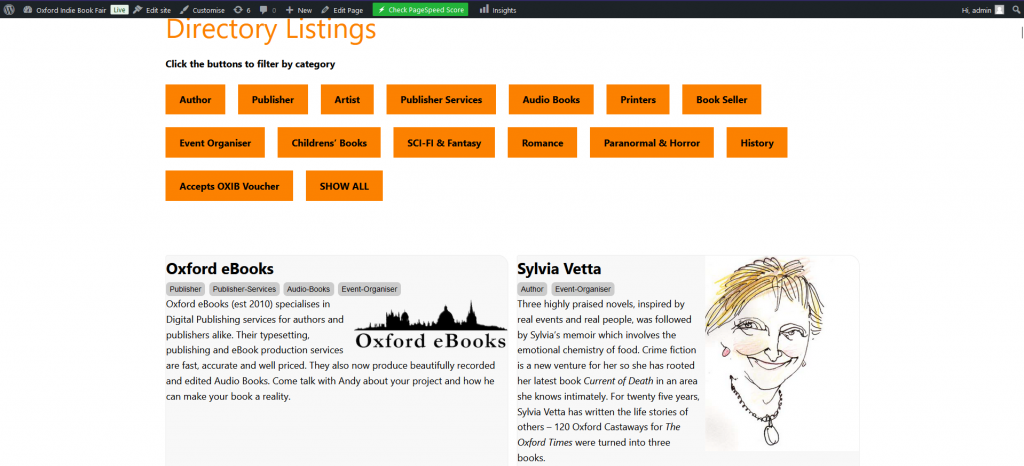Run Check PageSpeed Score
This screenshot has width=1024, height=466.
coord(421,10)
